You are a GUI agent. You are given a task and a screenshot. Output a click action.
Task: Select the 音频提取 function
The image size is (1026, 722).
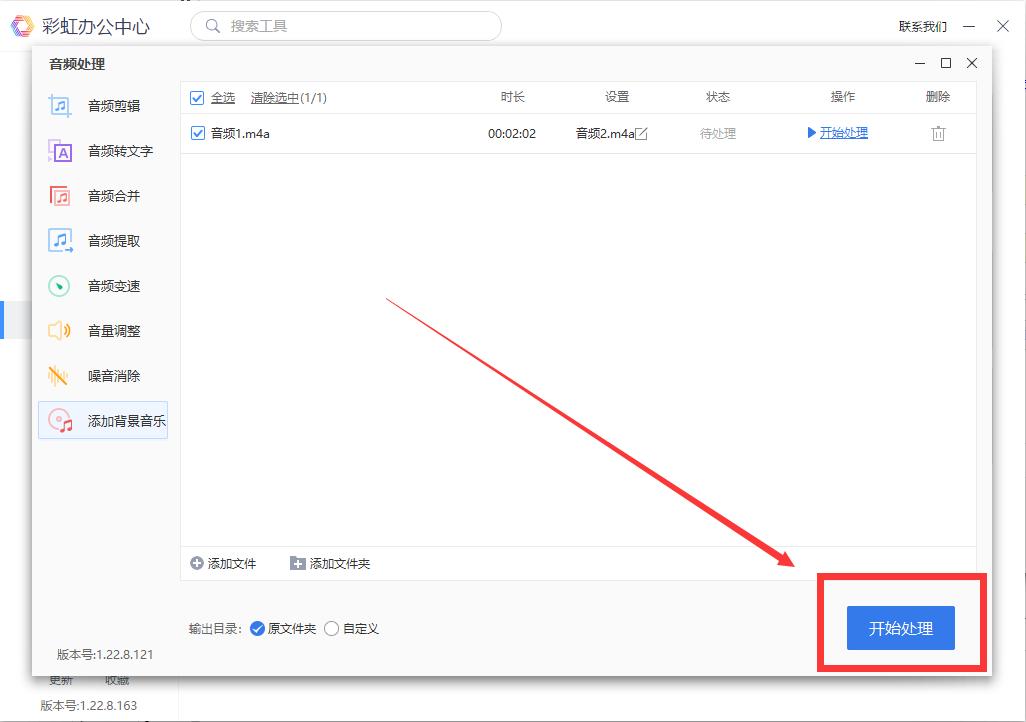pyautogui.click(x=113, y=240)
